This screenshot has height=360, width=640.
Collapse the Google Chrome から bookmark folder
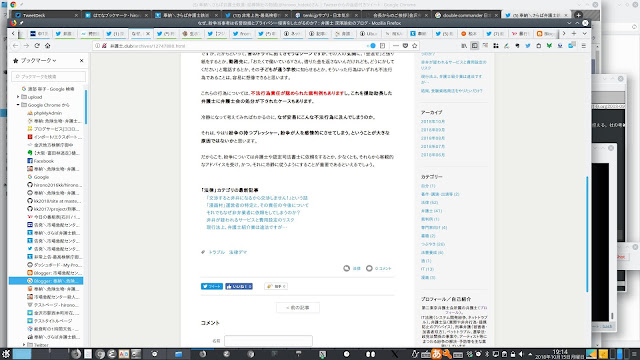(18, 105)
